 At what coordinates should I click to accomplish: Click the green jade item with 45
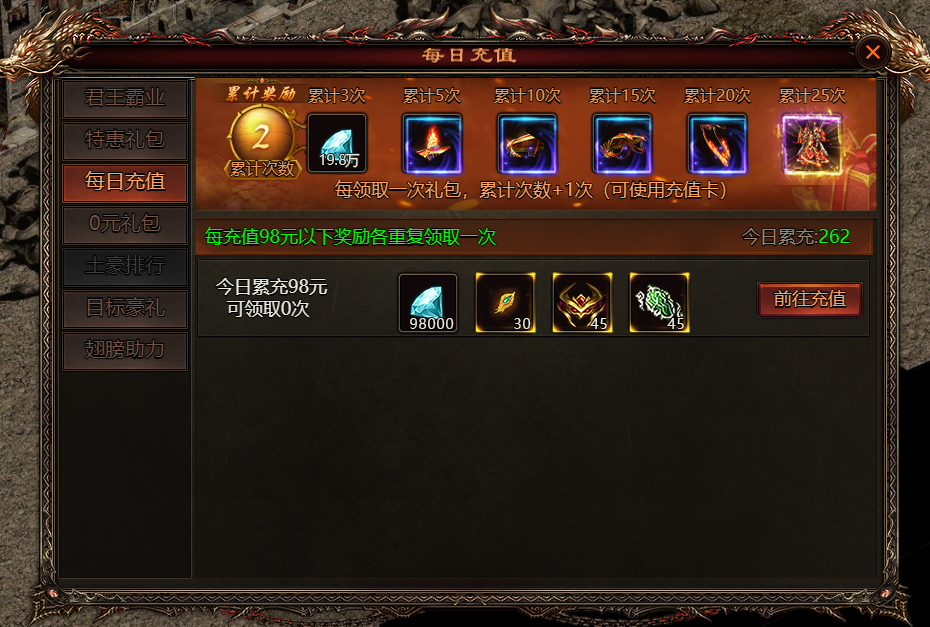click(x=660, y=303)
